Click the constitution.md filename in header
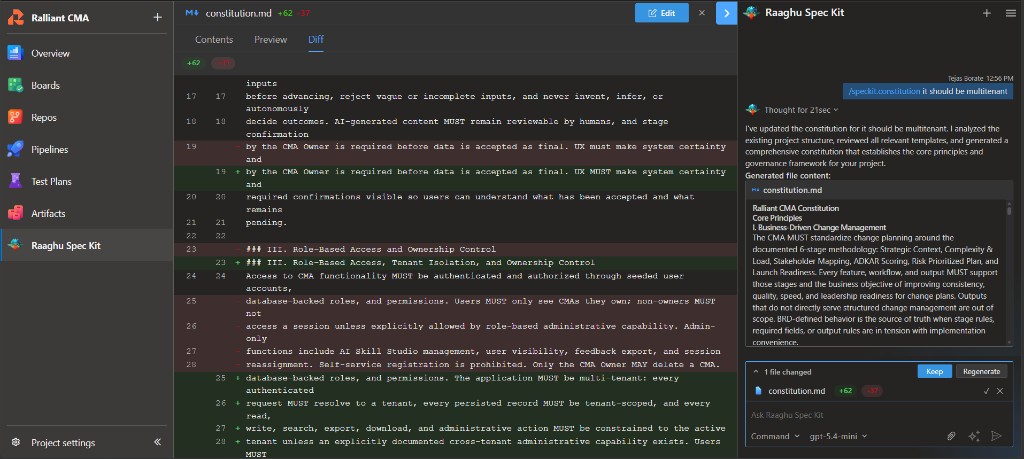 tap(238, 12)
